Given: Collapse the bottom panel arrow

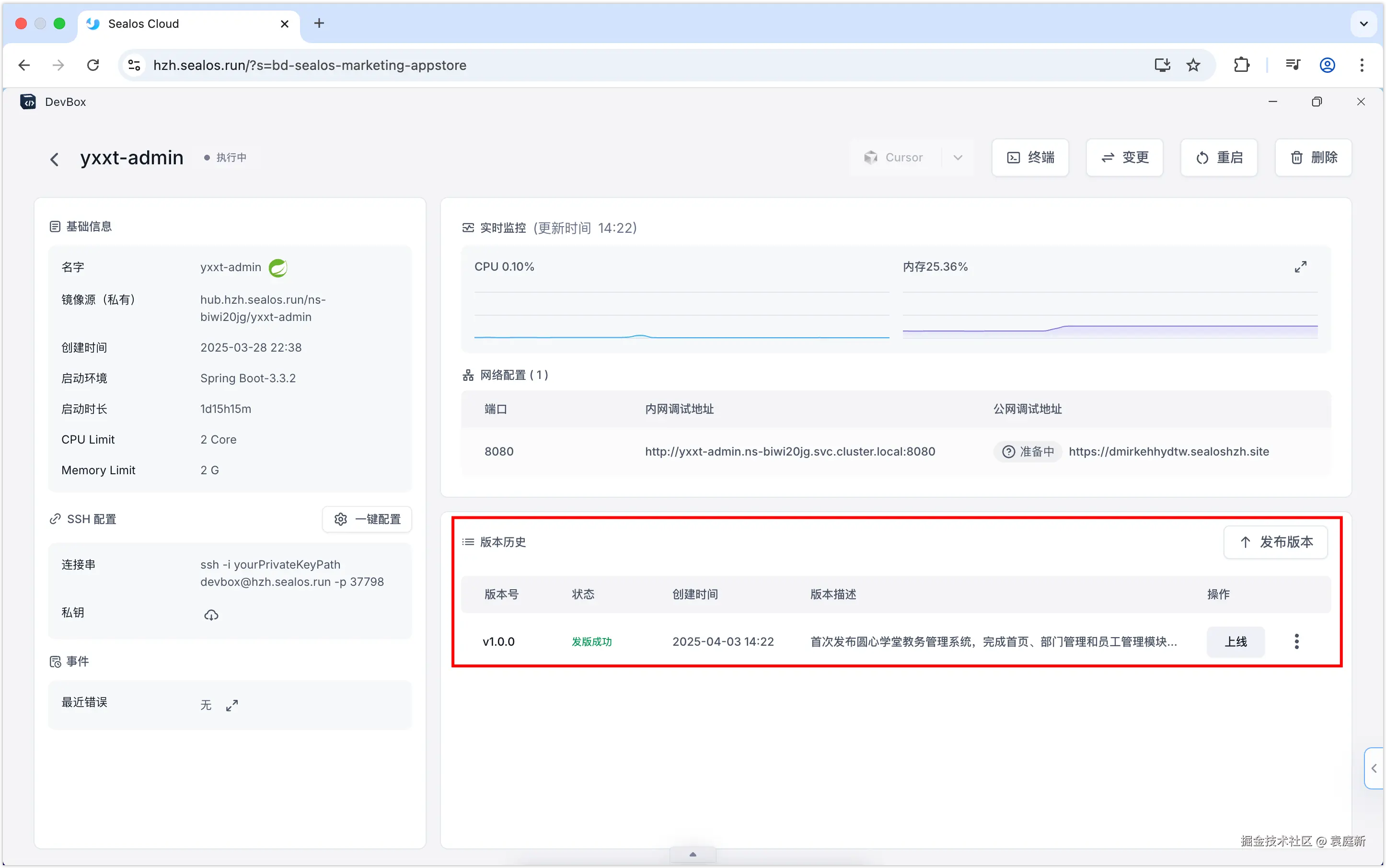Looking at the screenshot, I should 692,854.
